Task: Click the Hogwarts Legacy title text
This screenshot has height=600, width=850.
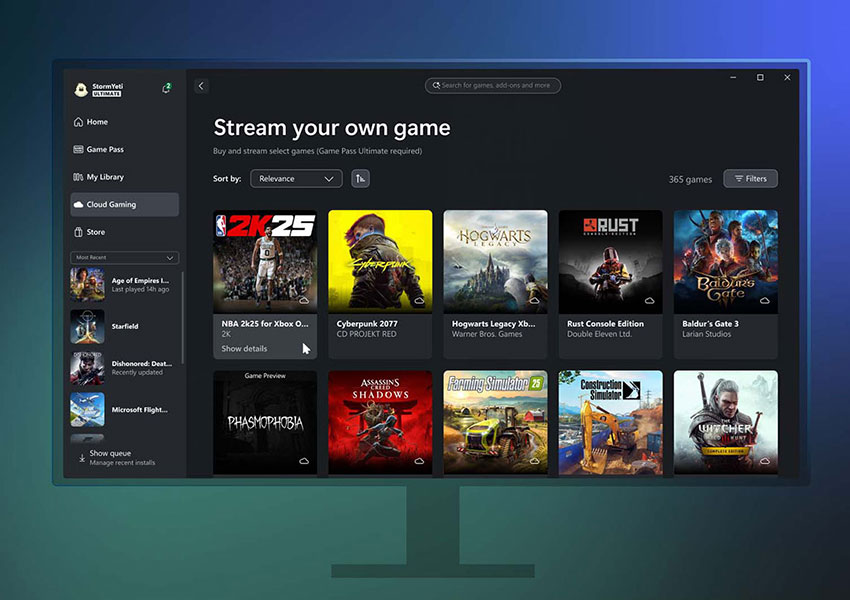Action: pos(493,324)
